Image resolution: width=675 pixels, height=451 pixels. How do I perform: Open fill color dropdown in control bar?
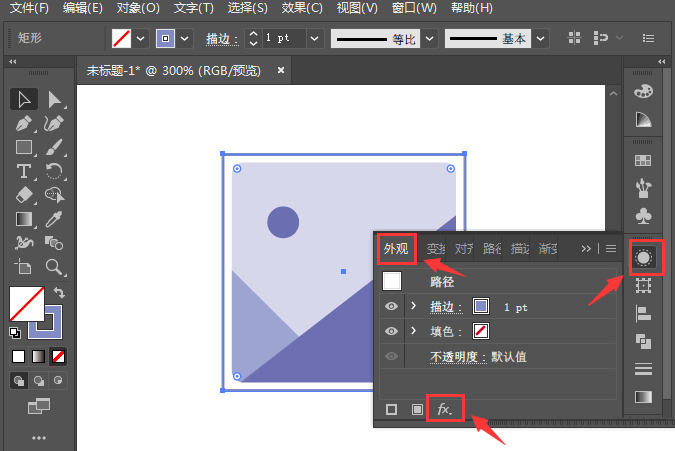click(x=141, y=39)
